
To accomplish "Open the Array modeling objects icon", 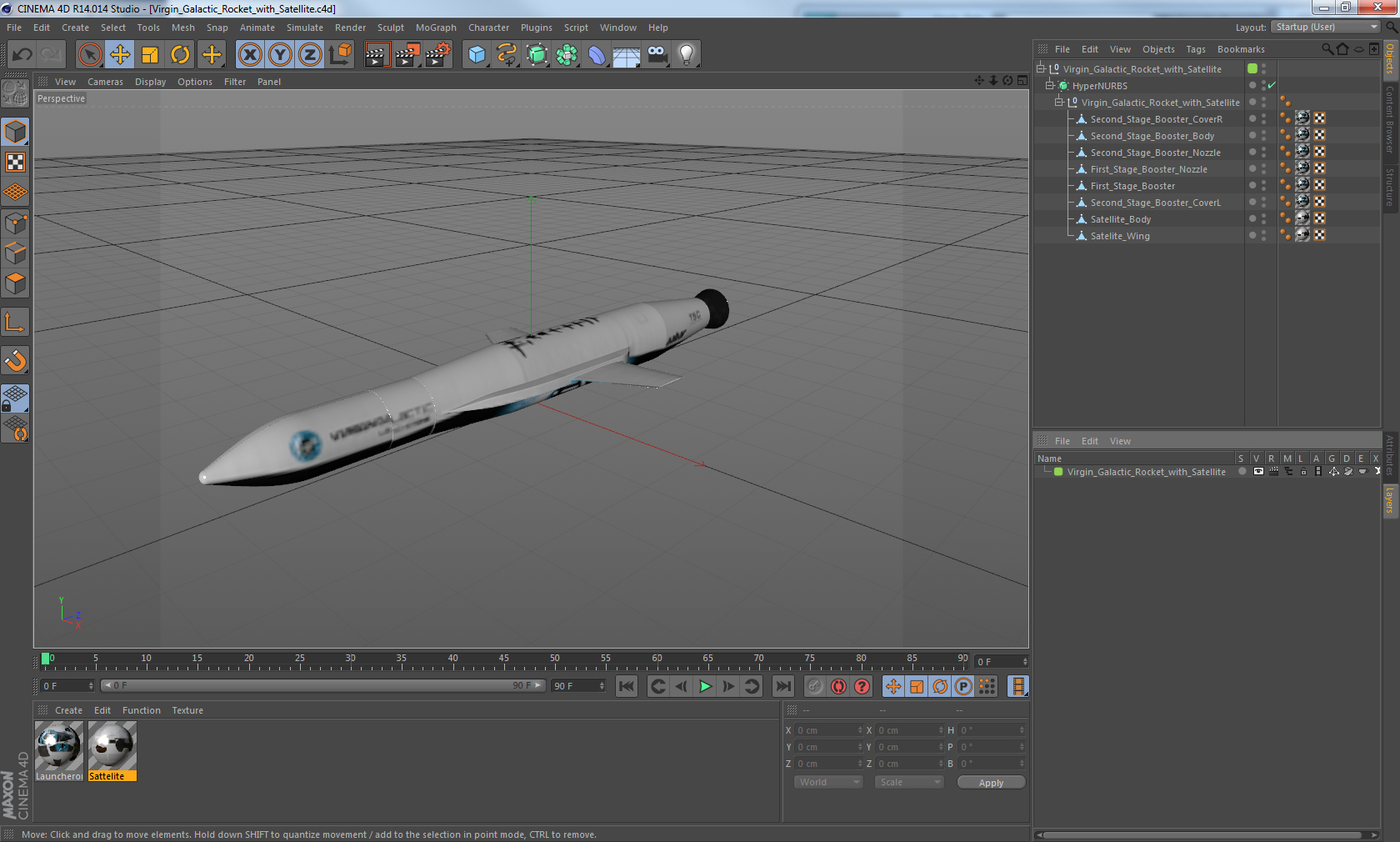I will pyautogui.click(x=567, y=55).
